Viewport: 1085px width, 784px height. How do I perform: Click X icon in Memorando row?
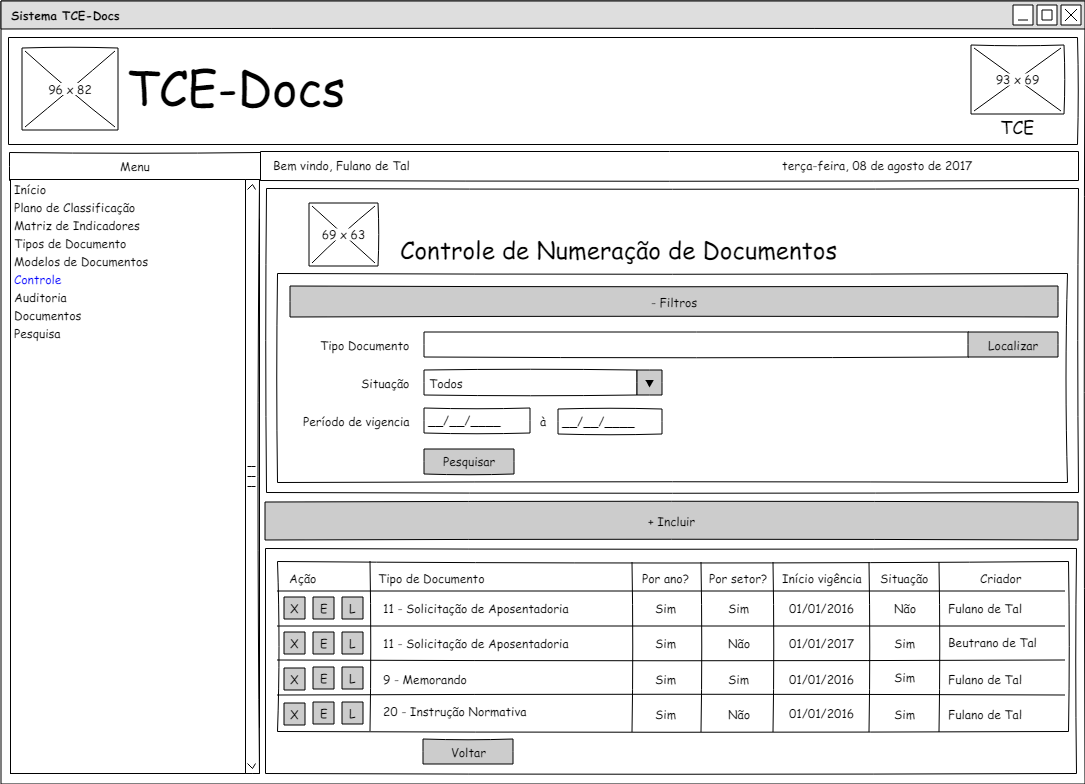click(x=293, y=679)
